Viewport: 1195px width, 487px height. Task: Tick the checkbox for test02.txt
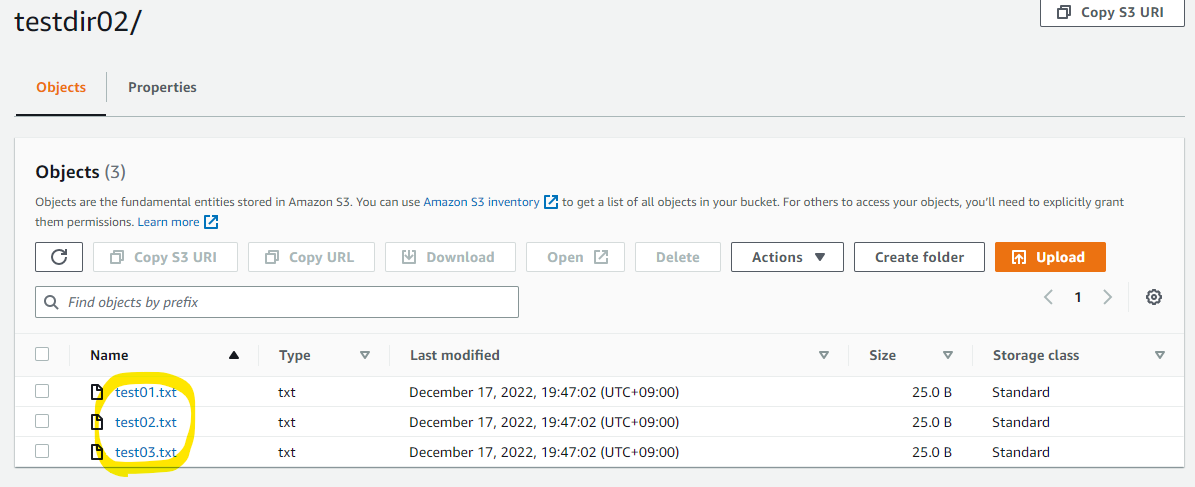tap(42, 421)
